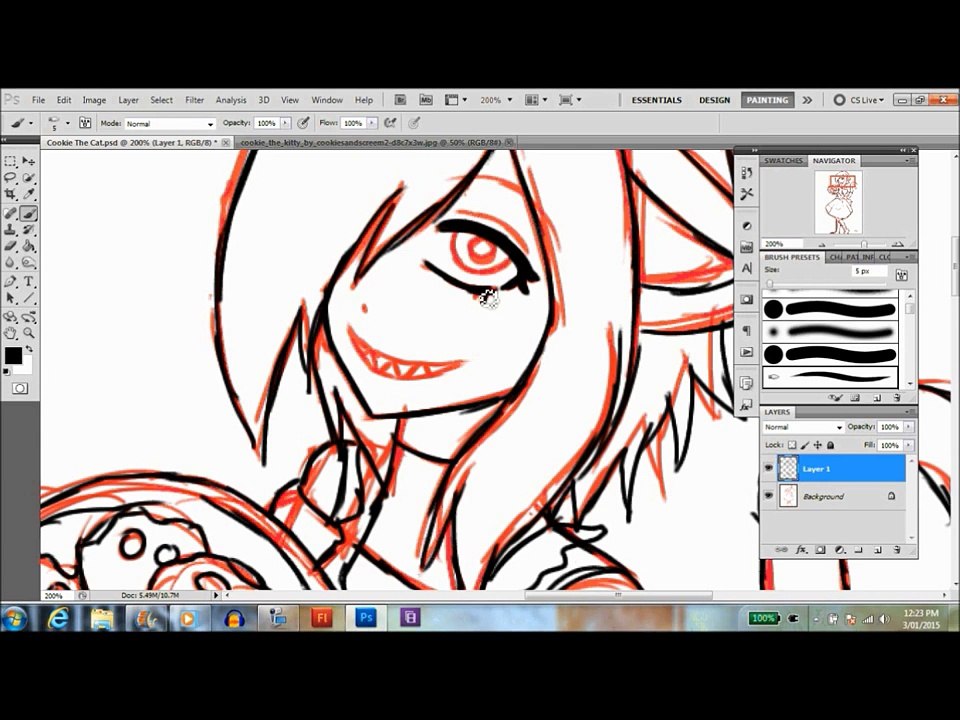Screen dimensions: 960x720
Task: Select the Pen tool
Action: click(x=10, y=282)
